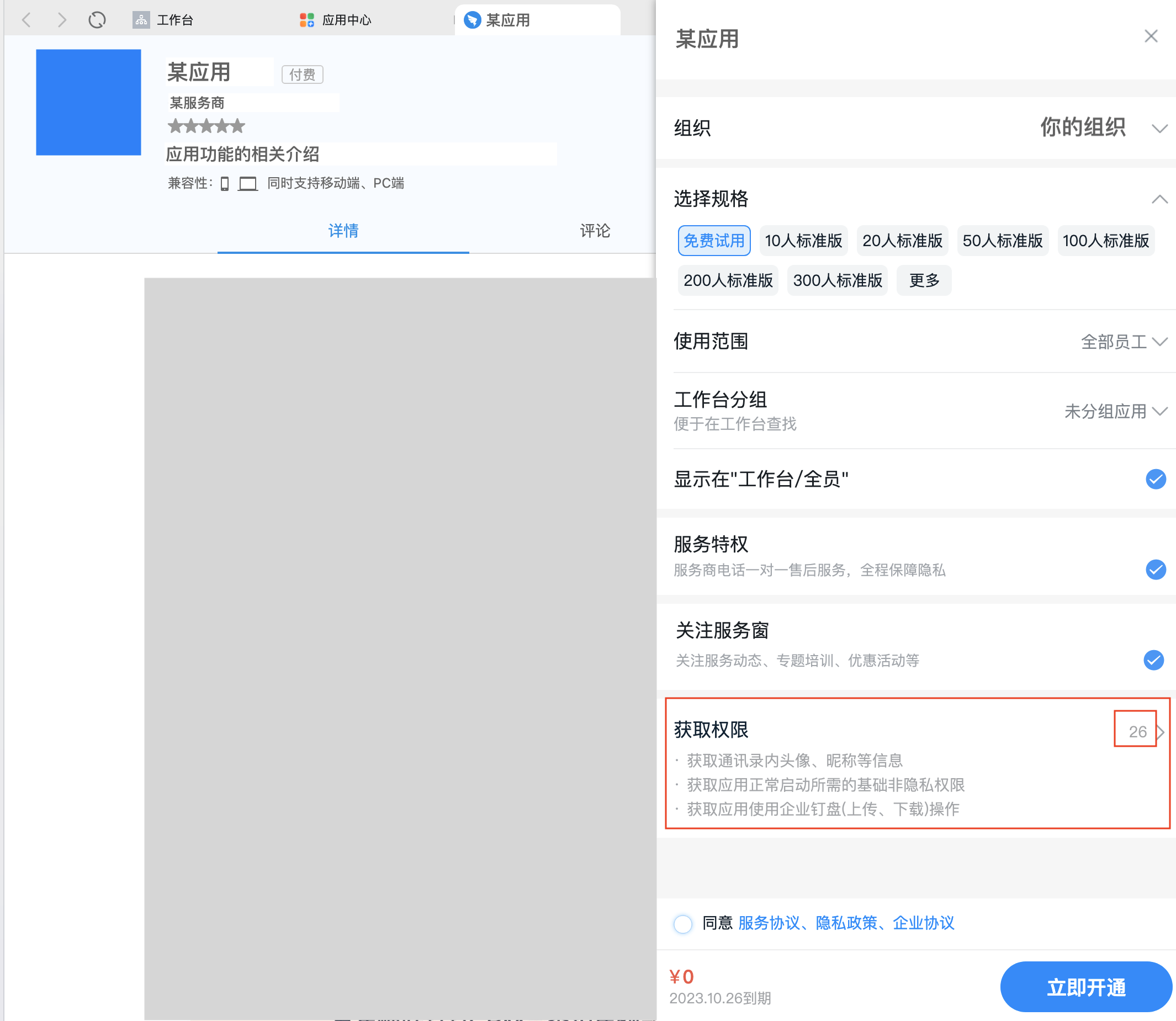Toggle the 服务特权 checkbox

[x=1156, y=569]
